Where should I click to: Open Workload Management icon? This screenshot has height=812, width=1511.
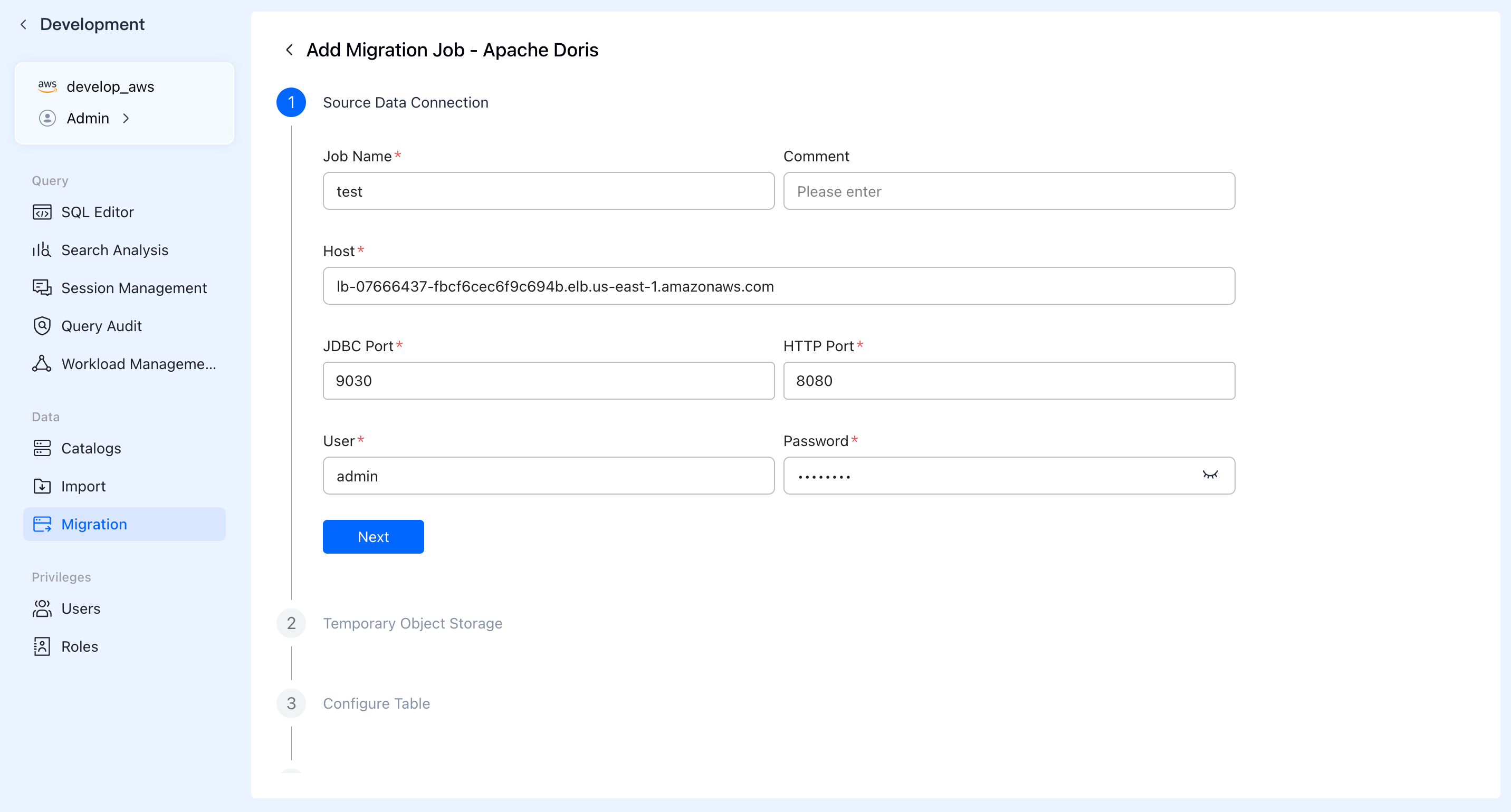42,363
